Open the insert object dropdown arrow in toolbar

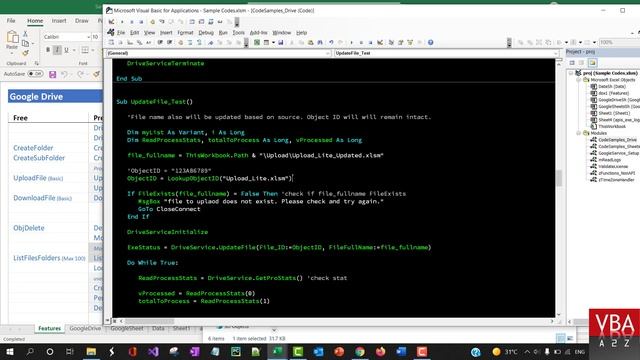273,42
